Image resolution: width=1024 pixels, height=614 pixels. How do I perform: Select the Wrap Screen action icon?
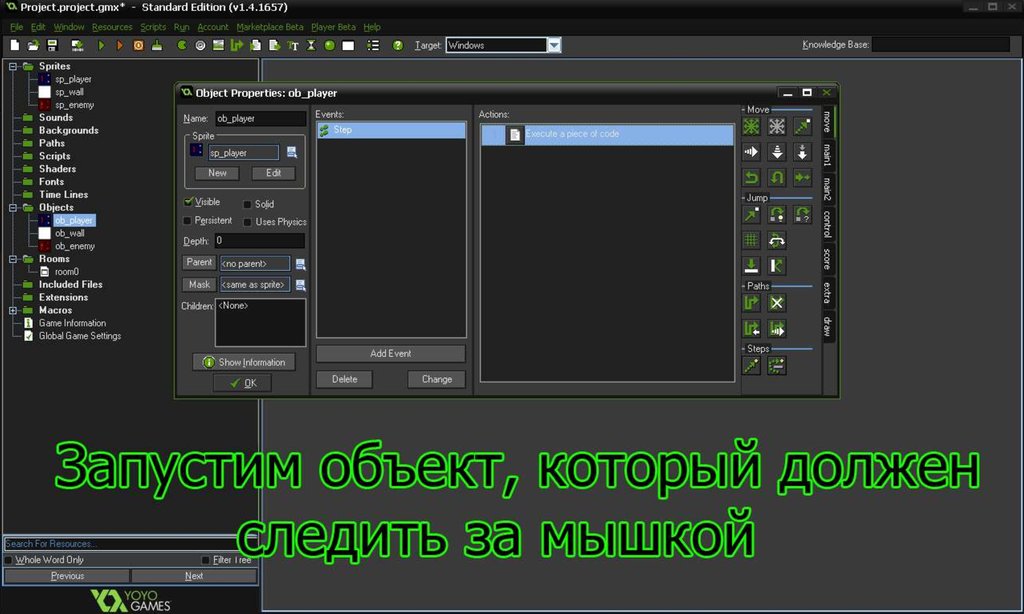point(776,240)
